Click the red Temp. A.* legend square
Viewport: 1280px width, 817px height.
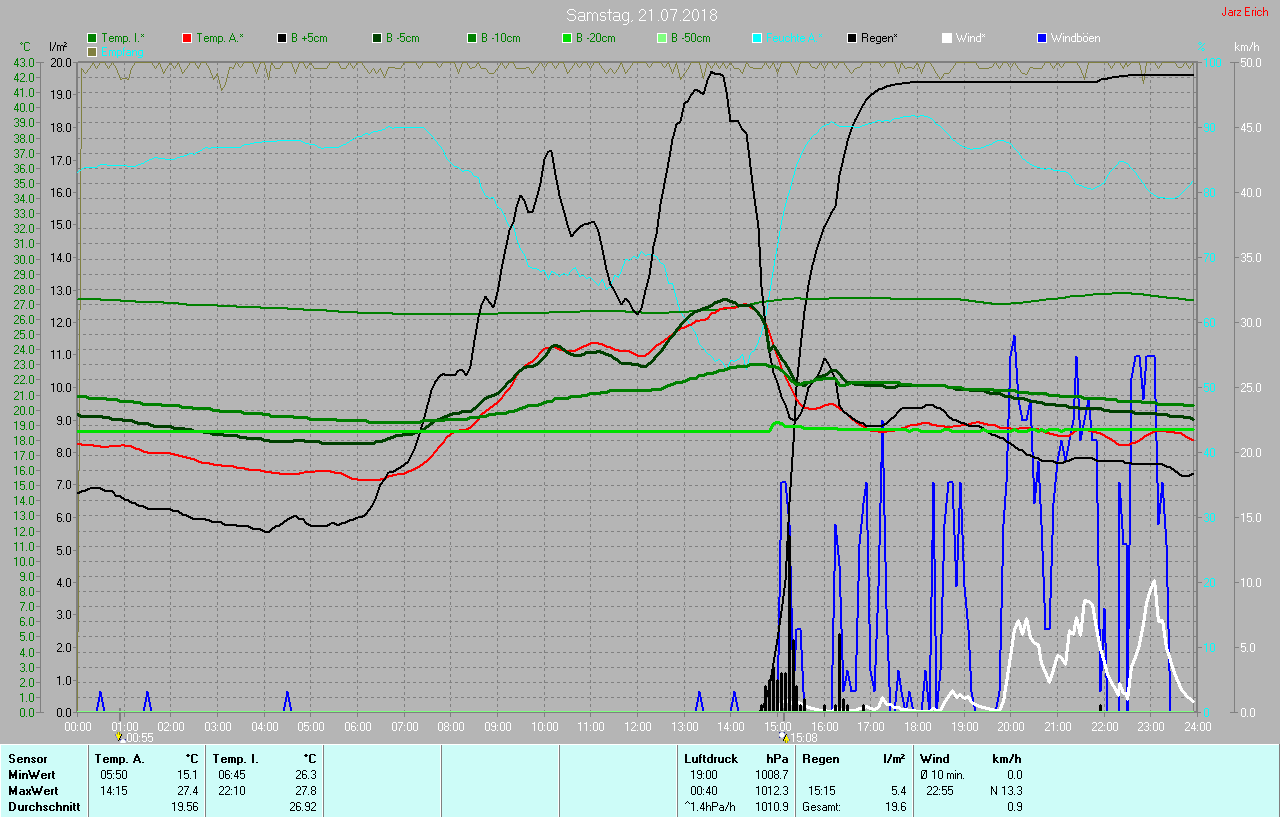pyautogui.click(x=187, y=38)
